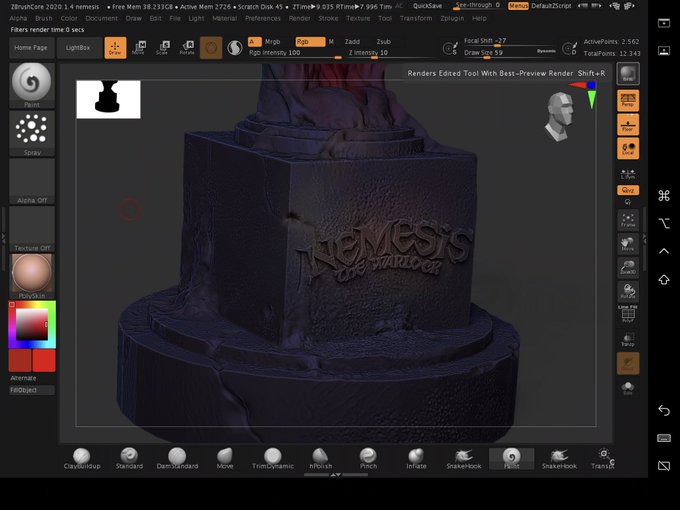This screenshot has height=510, width=680.
Task: Toggle the Zsub sculpt mode
Action: (383, 42)
